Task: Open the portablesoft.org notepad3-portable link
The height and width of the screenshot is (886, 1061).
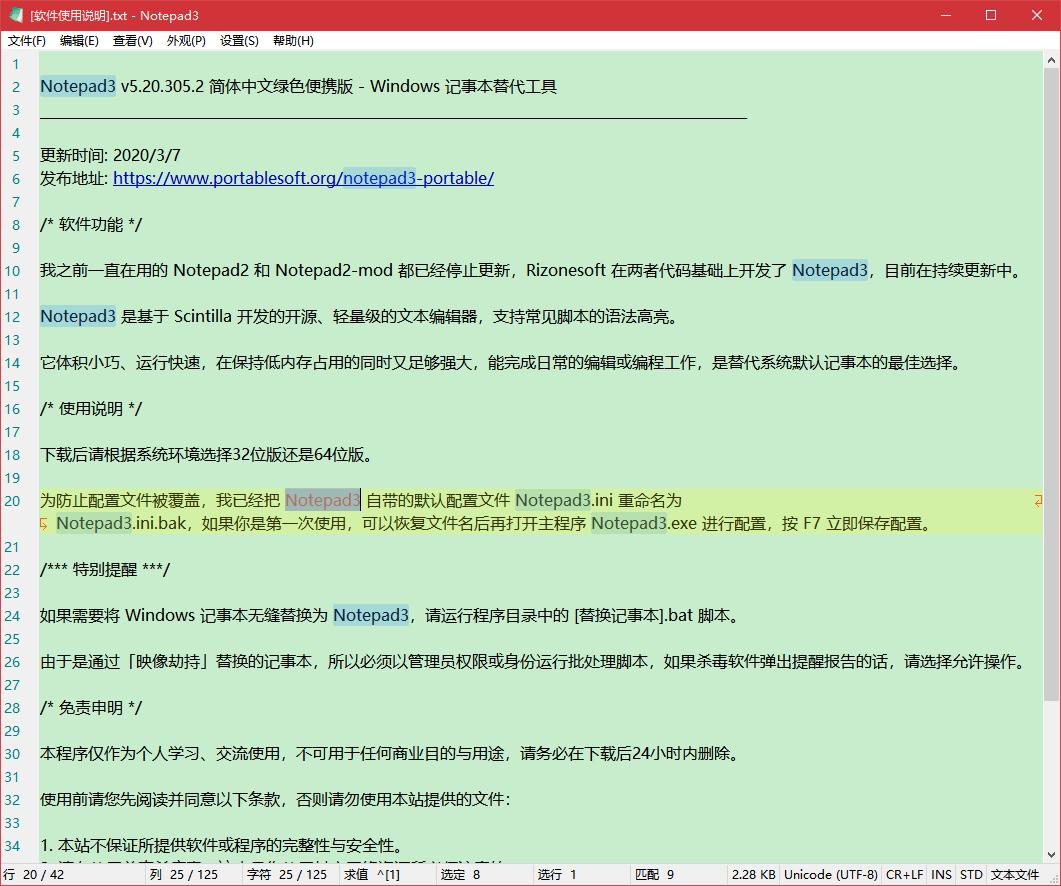Action: [303, 178]
